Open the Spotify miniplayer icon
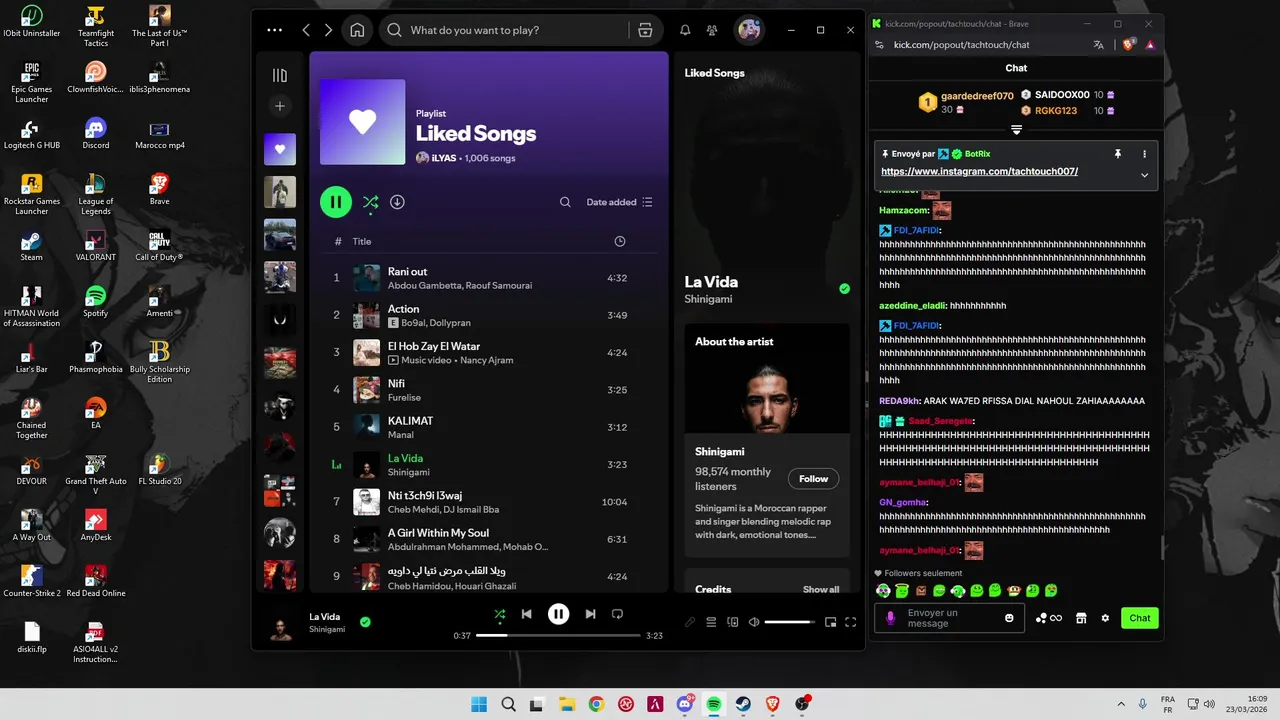This screenshot has width=1280, height=720. (x=830, y=622)
